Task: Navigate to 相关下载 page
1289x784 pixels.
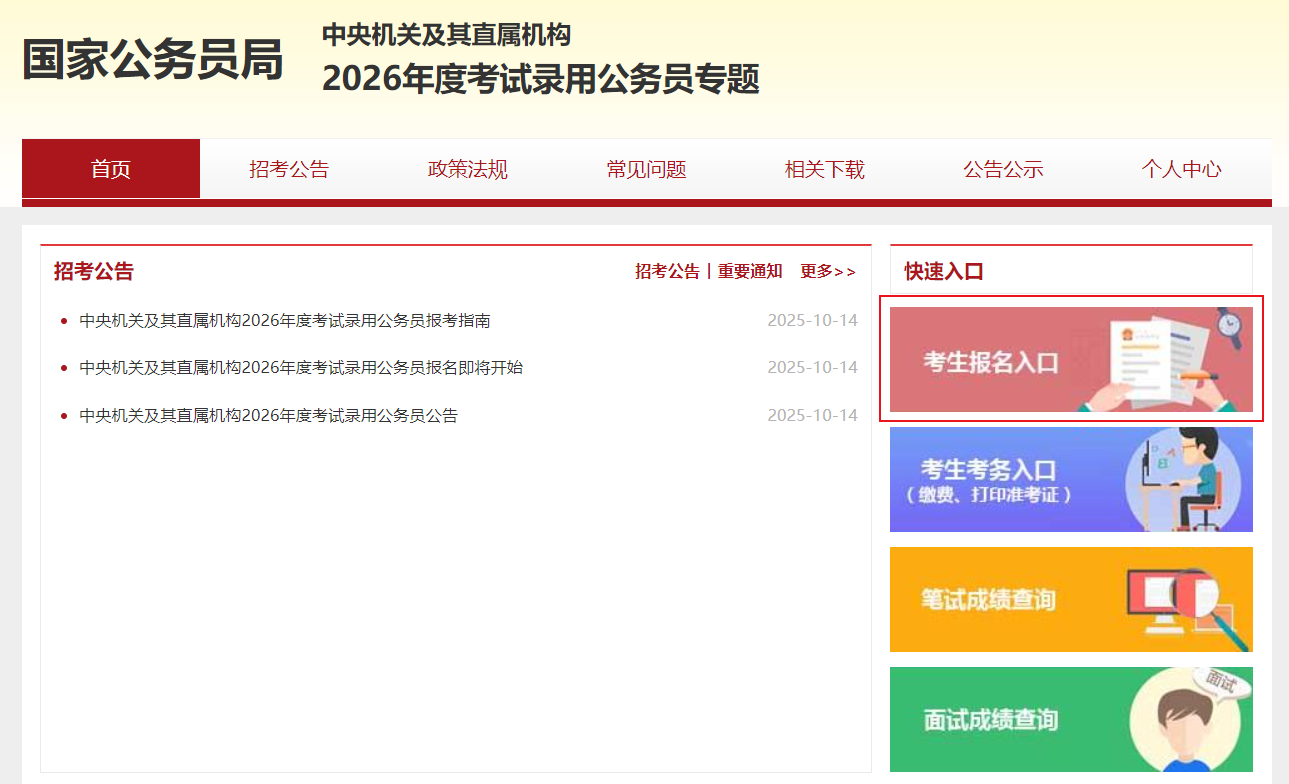Action: click(825, 169)
